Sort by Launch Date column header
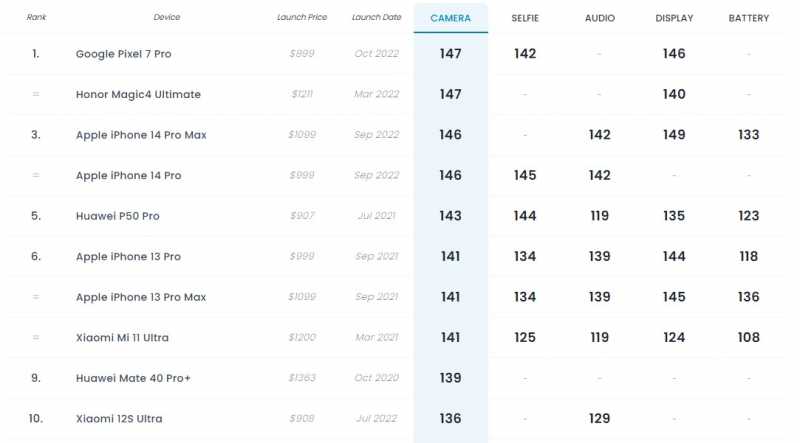The height and width of the screenshot is (443, 800). (x=377, y=17)
